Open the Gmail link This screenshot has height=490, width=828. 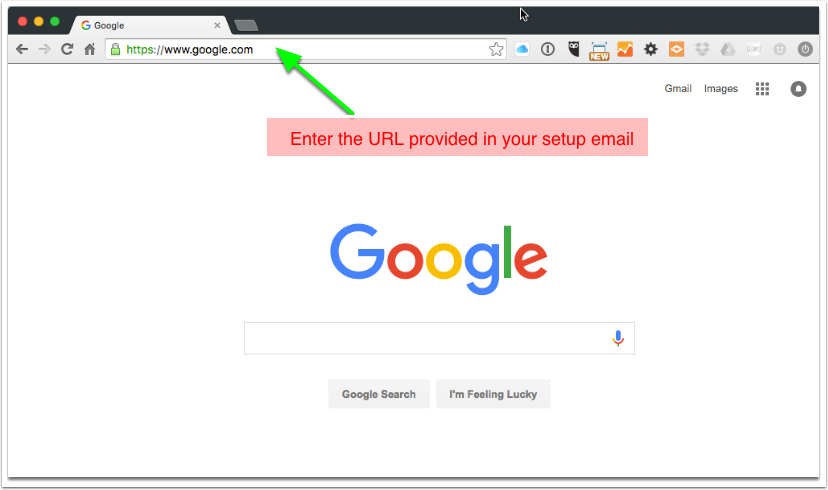(678, 88)
